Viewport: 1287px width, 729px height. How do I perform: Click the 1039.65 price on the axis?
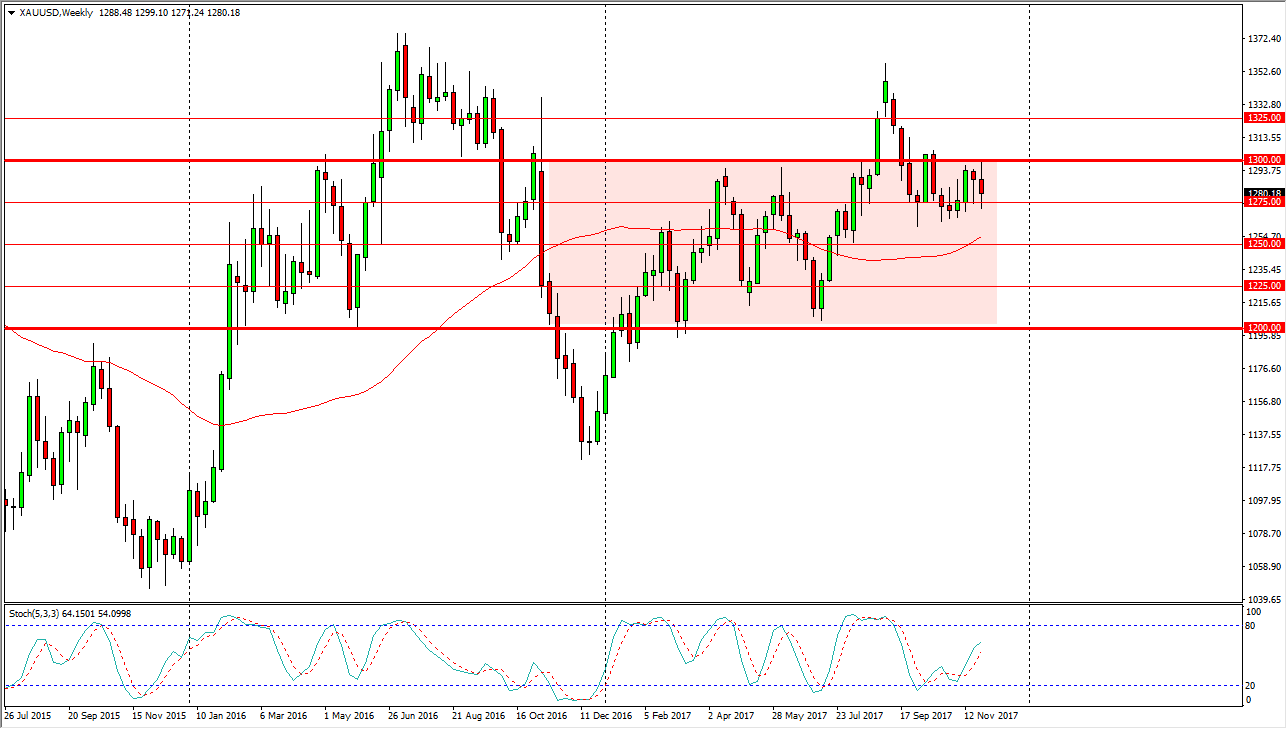point(1263,599)
